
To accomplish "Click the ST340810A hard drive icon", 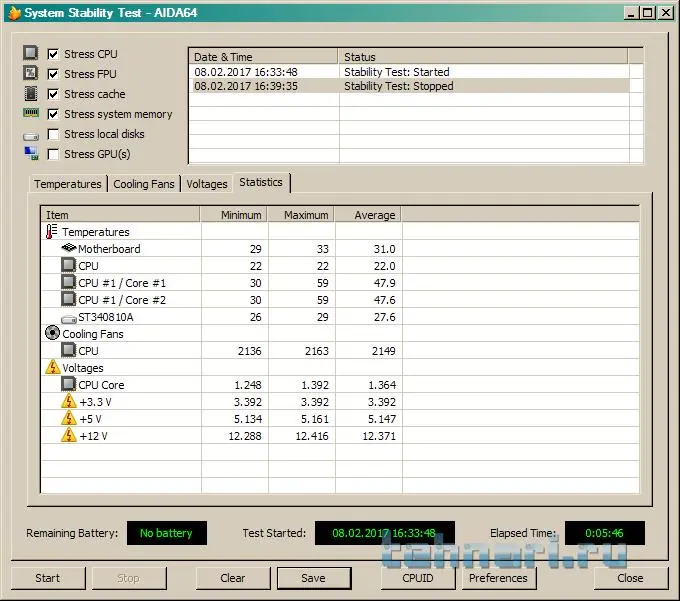I will [69, 317].
